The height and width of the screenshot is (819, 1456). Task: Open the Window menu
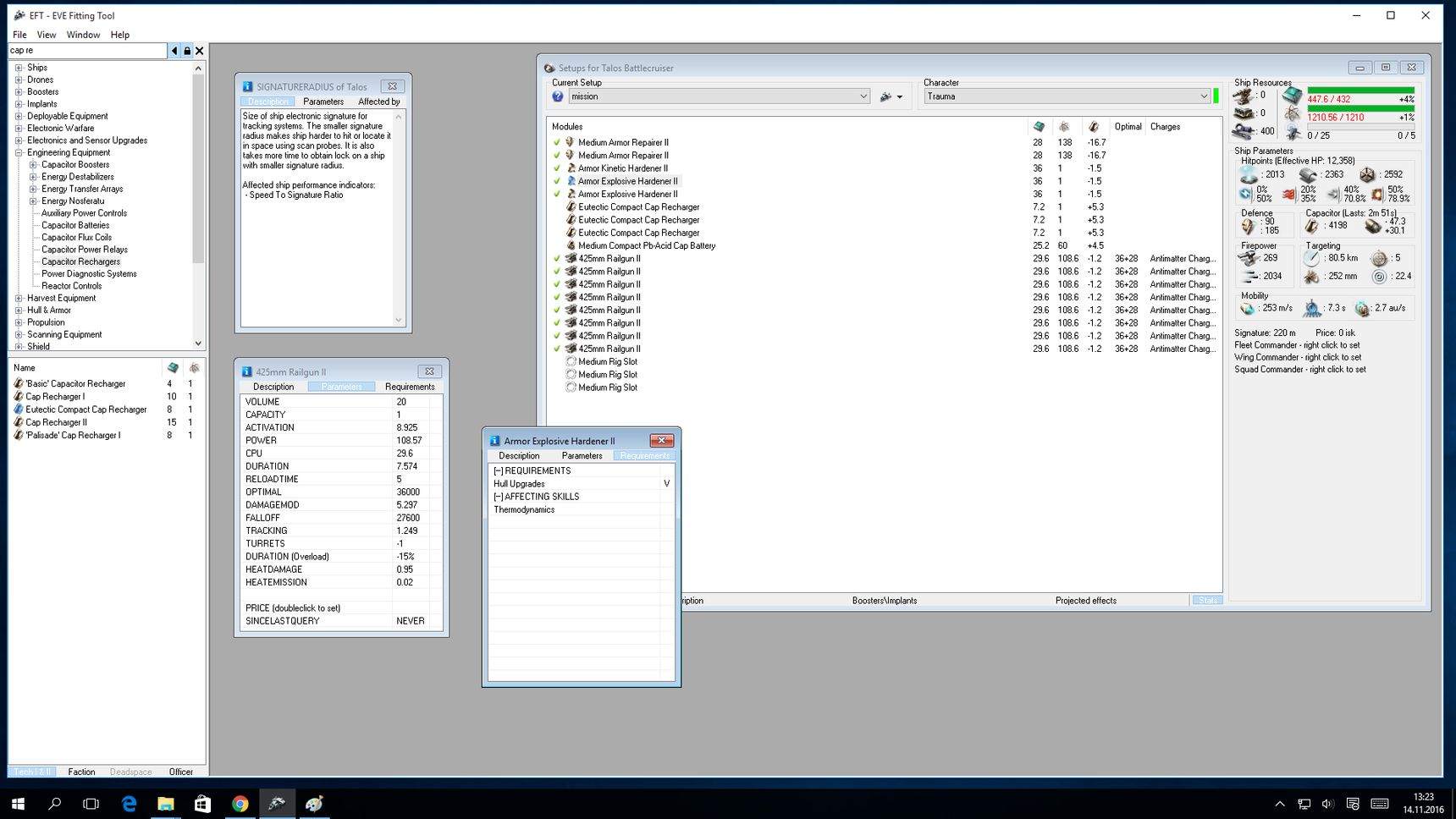pos(83,35)
